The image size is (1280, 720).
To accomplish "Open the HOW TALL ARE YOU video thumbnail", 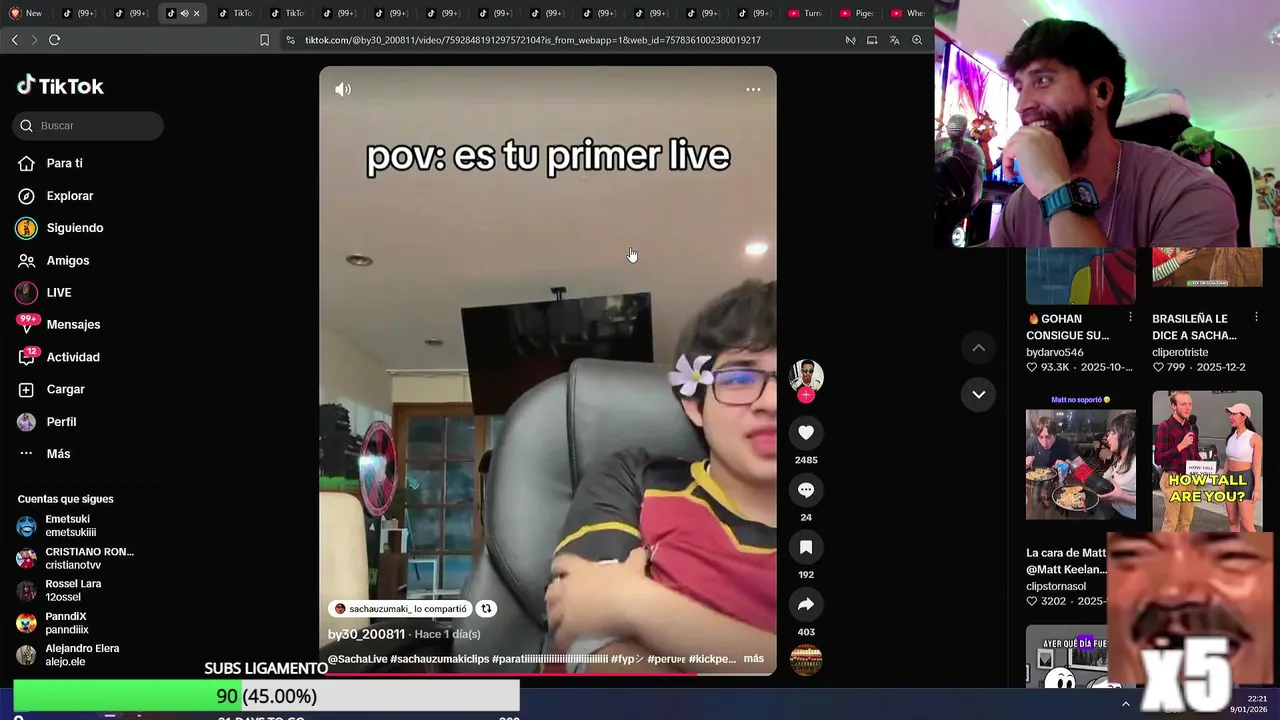I will click(1207, 461).
